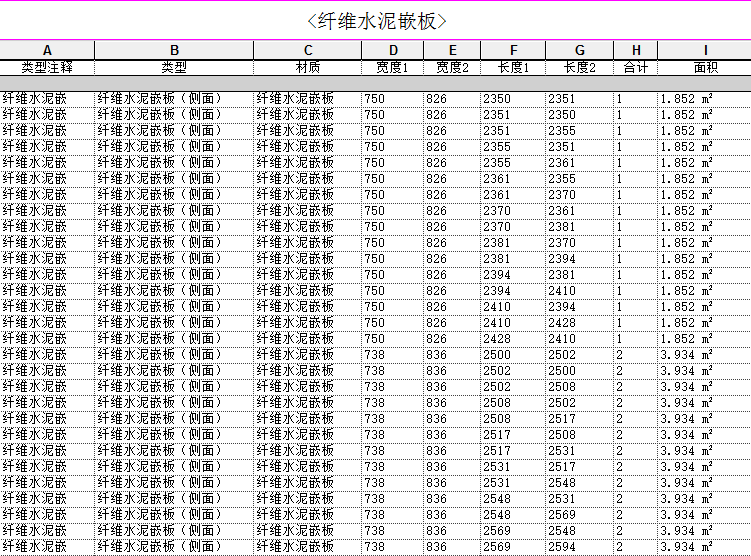Click the 长度2 field header
This screenshot has width=751, height=556.
point(580,68)
